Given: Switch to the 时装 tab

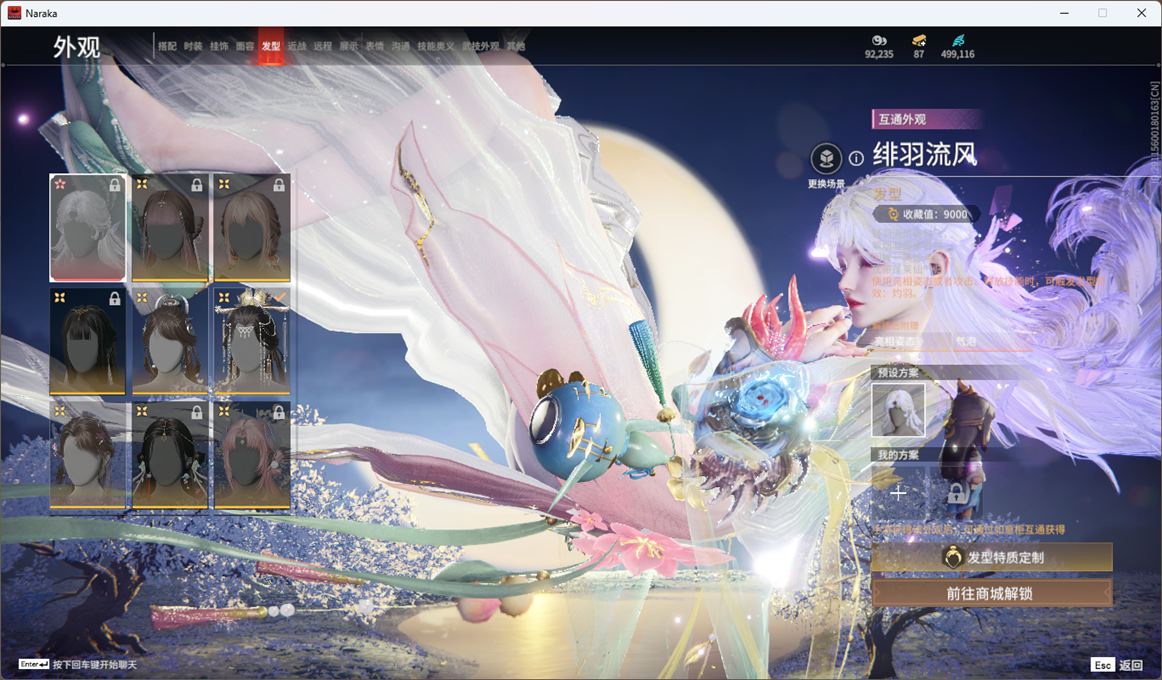Looking at the screenshot, I should 193,46.
